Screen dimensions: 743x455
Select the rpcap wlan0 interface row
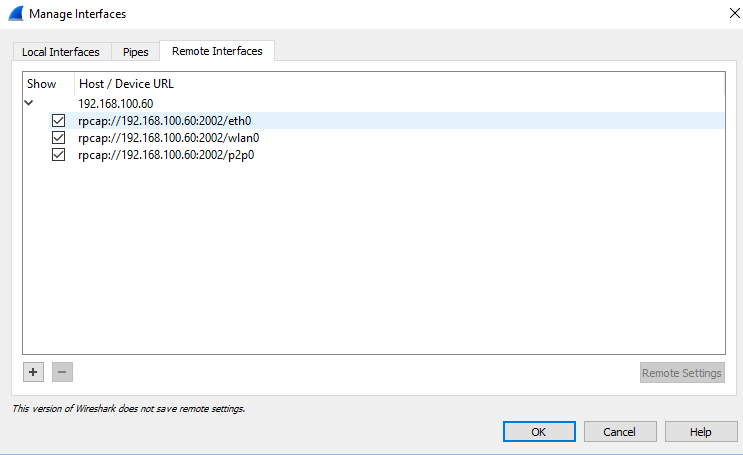click(169, 138)
